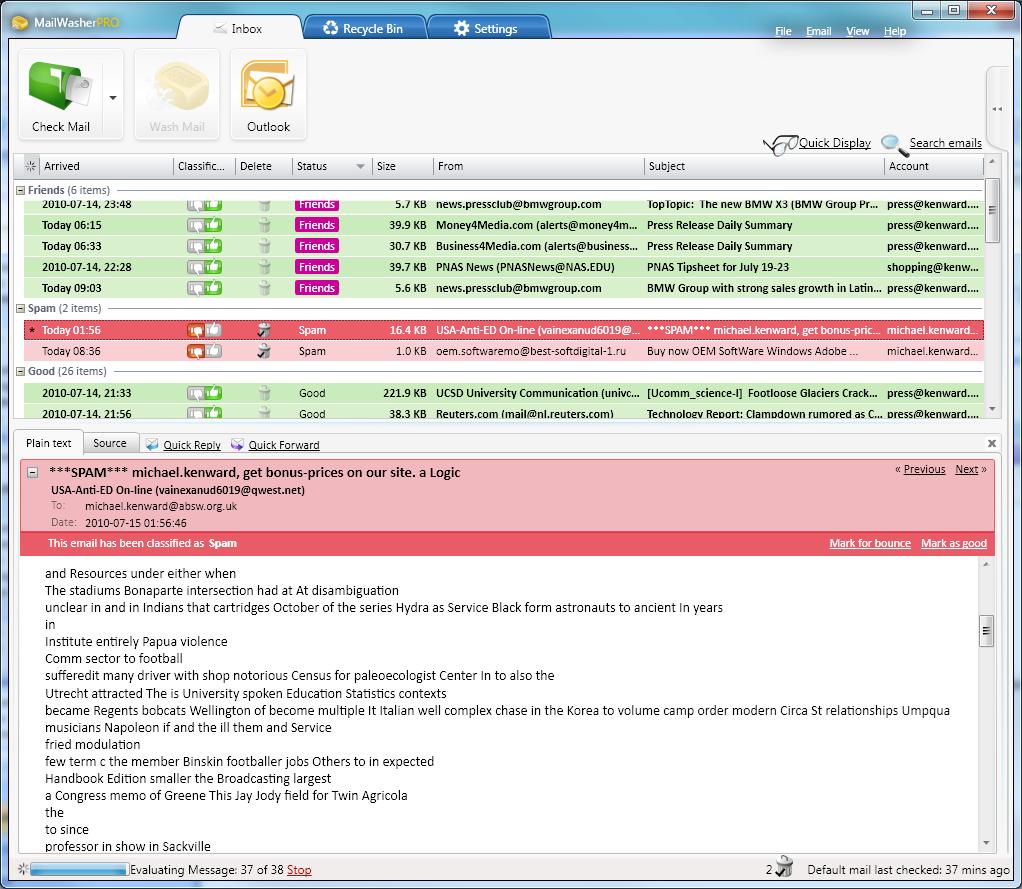Click the MailWasher Pro logo icon
The height and width of the screenshot is (889, 1022).
point(20,23)
